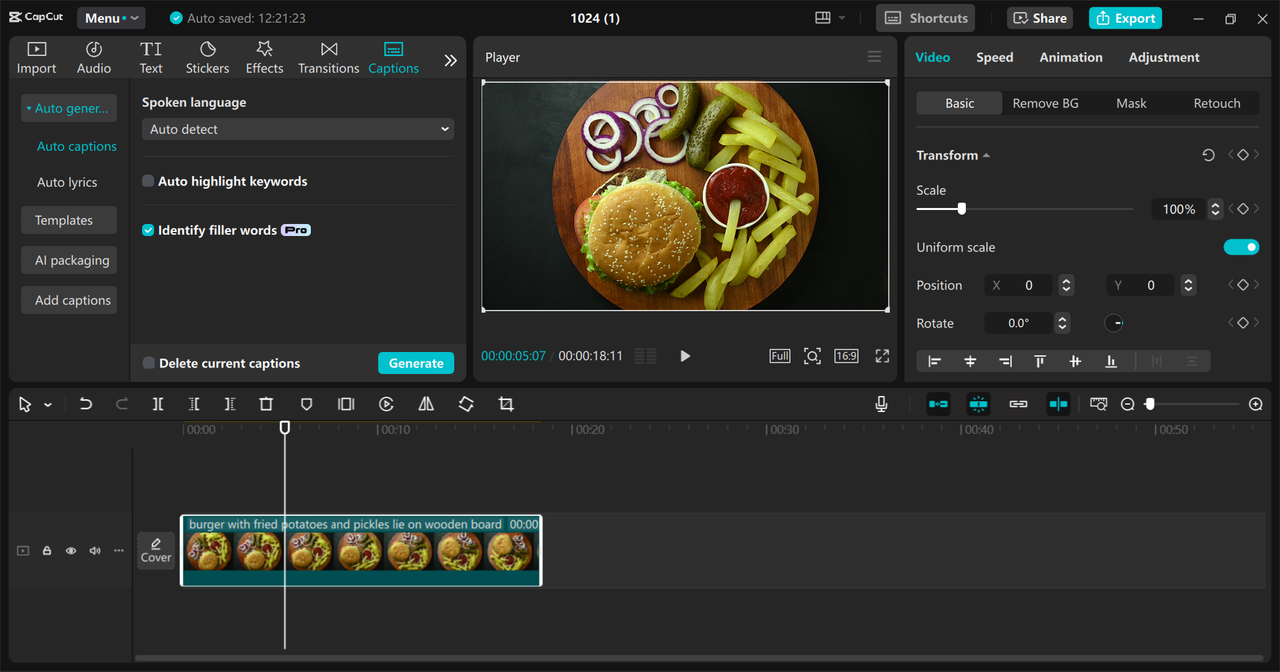Click the zoom-out magnifier on timeline

tap(1128, 404)
